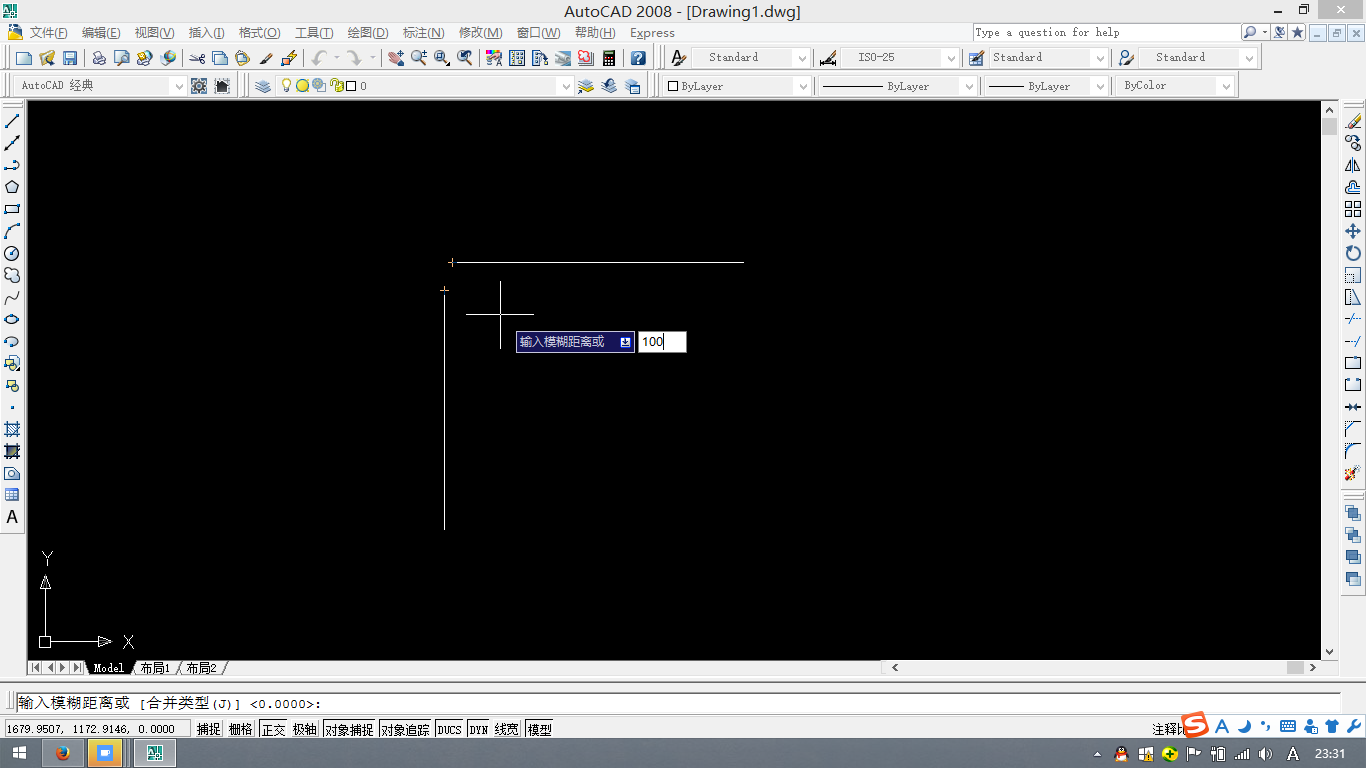Viewport: 1366px width, 768px height.
Task: Open the 编辑(E) menu
Action: pos(101,33)
